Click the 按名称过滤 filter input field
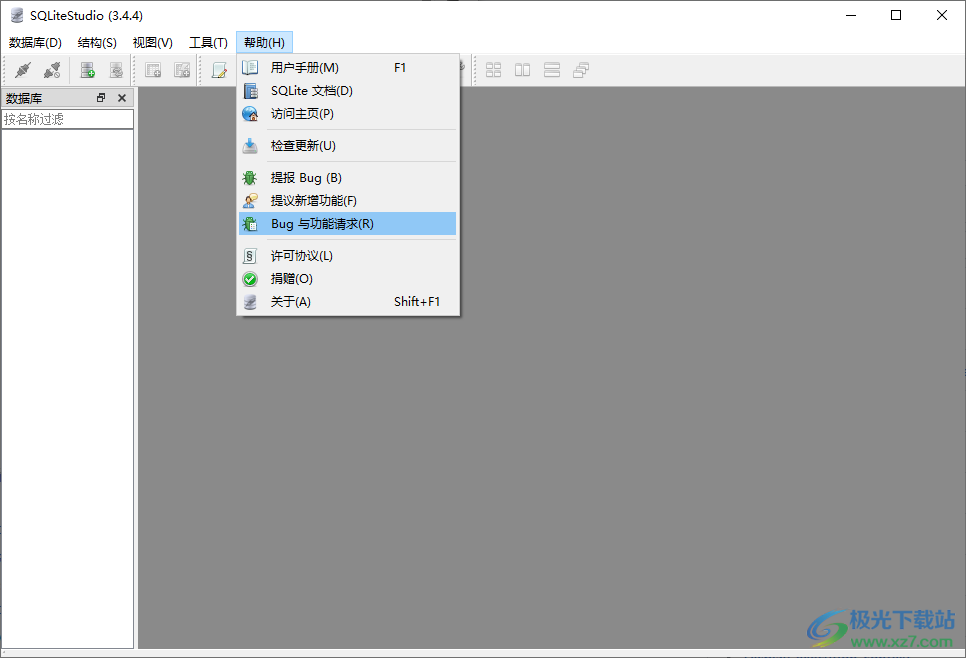 pos(67,118)
